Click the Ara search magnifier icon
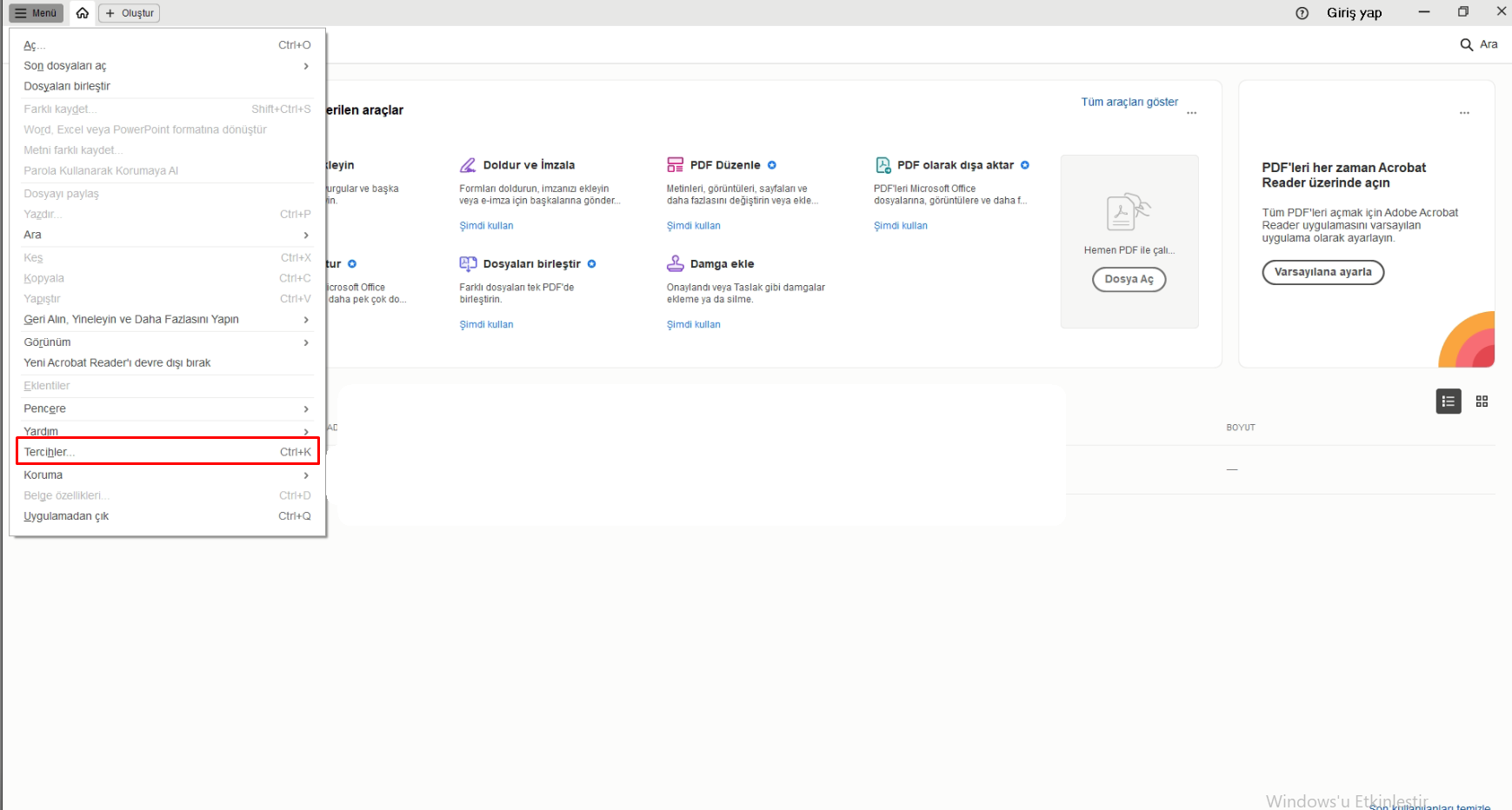This screenshot has height=810, width=1512. pos(1466,44)
